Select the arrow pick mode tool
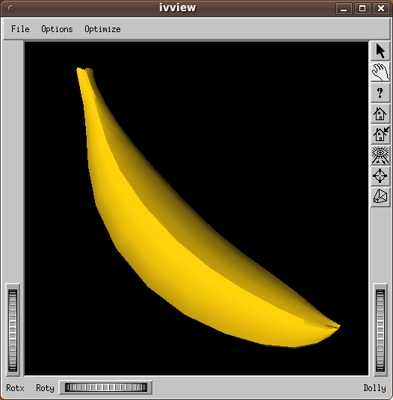The width and height of the screenshot is (393, 400). 380,51
